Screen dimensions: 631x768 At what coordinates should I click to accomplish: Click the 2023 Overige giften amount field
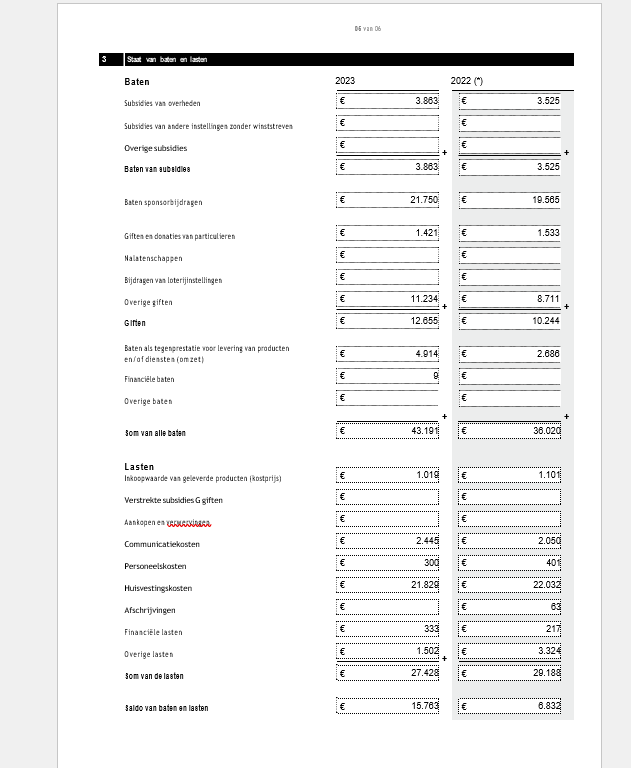[x=388, y=299]
